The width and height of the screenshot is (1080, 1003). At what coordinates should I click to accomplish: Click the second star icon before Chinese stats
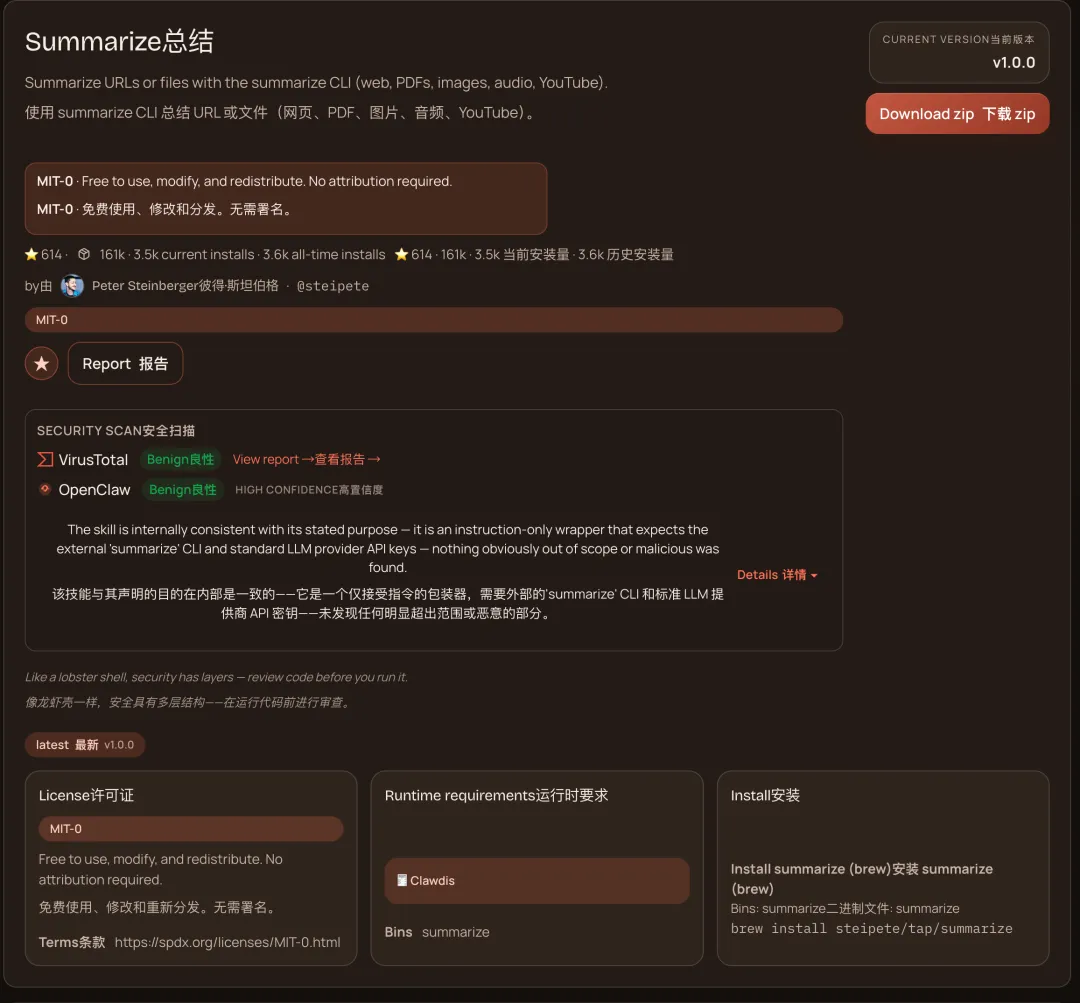pyautogui.click(x=402, y=254)
